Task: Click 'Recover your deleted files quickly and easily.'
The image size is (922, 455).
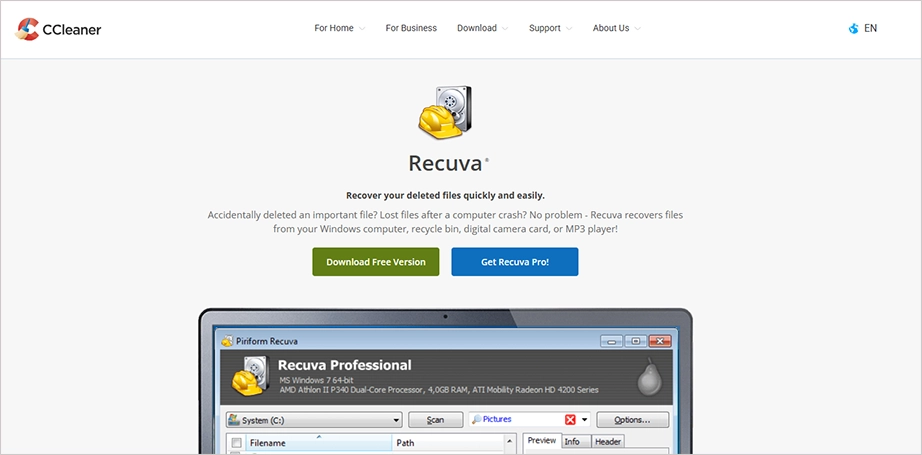Action: [x=445, y=195]
